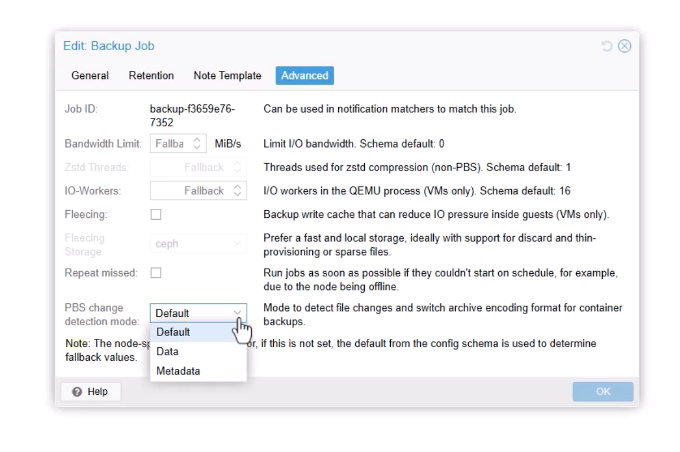Open the Note Template tab

pyautogui.click(x=227, y=76)
